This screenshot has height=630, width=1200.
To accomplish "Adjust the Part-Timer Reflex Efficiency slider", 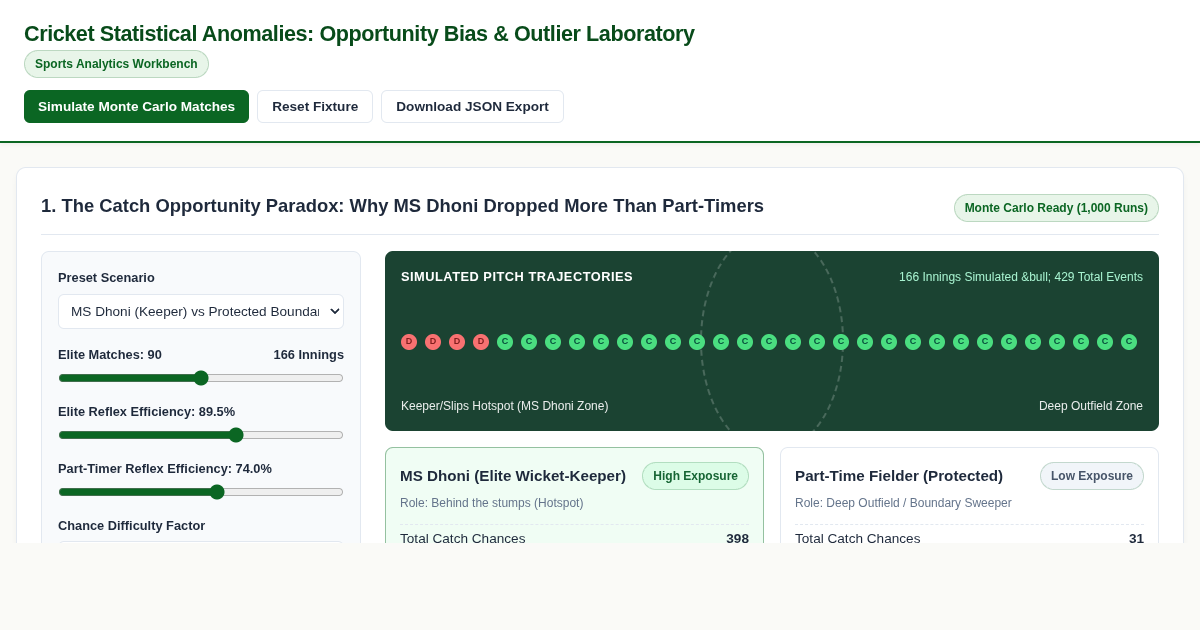I will pyautogui.click(x=201, y=492).
